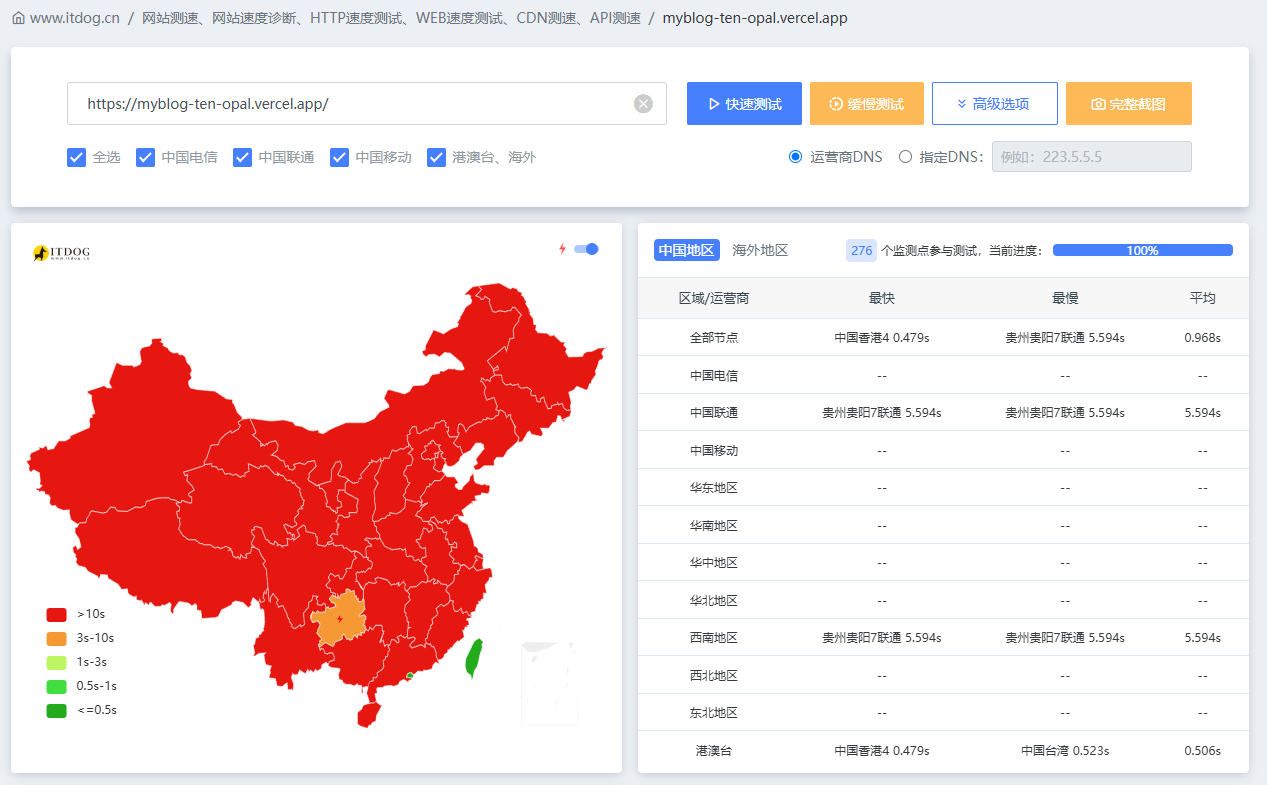Toggle the 中国联通 checkbox
The width and height of the screenshot is (1267, 785).
(x=242, y=157)
